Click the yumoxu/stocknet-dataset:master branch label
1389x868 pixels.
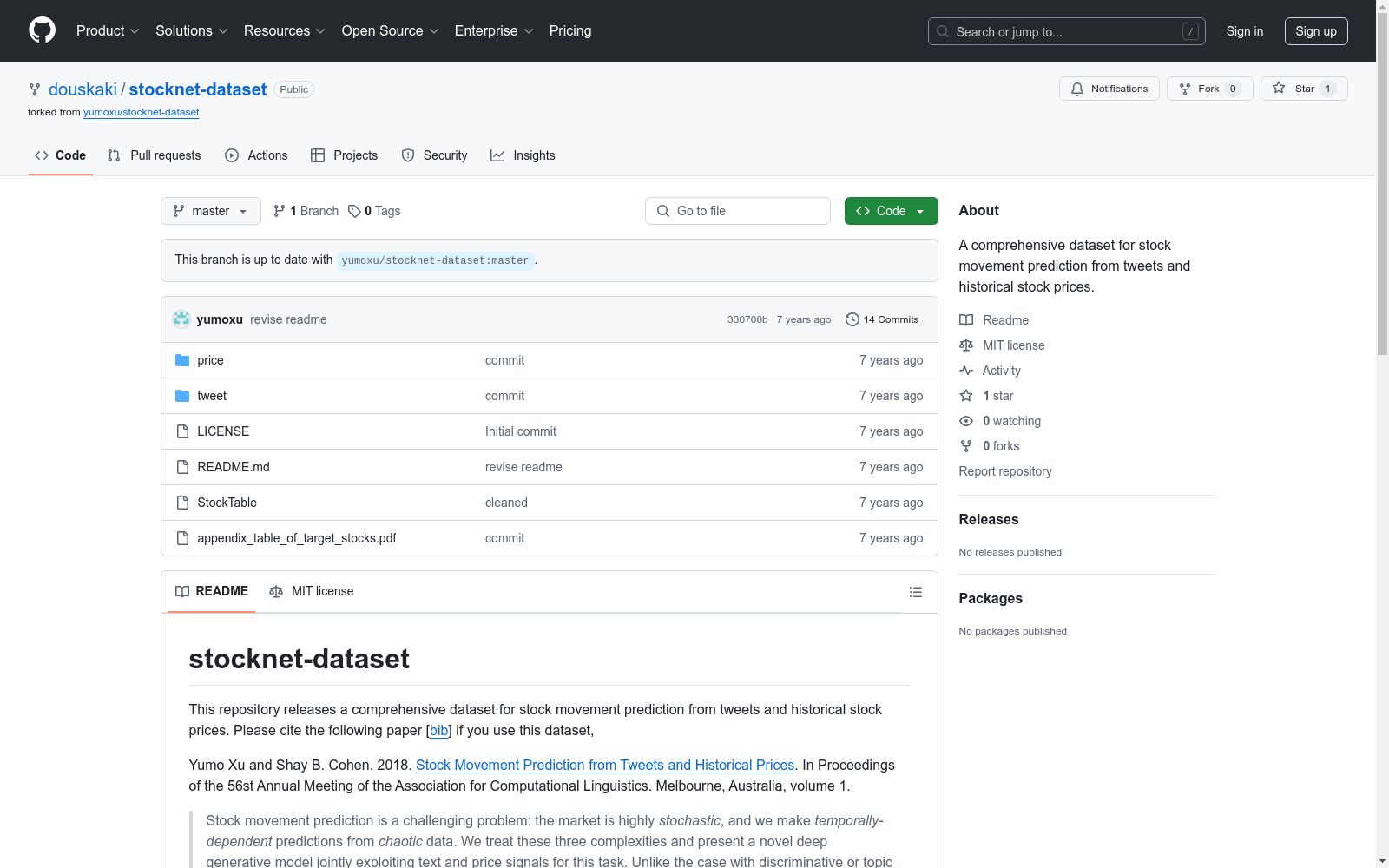coord(435,260)
